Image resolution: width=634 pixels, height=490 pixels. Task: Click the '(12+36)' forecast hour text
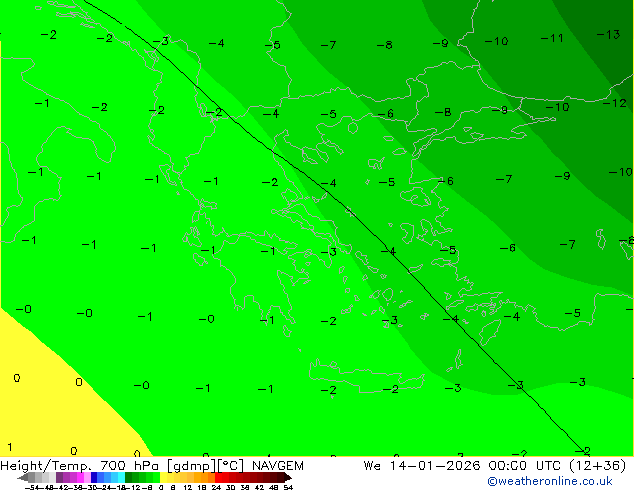coord(597,466)
